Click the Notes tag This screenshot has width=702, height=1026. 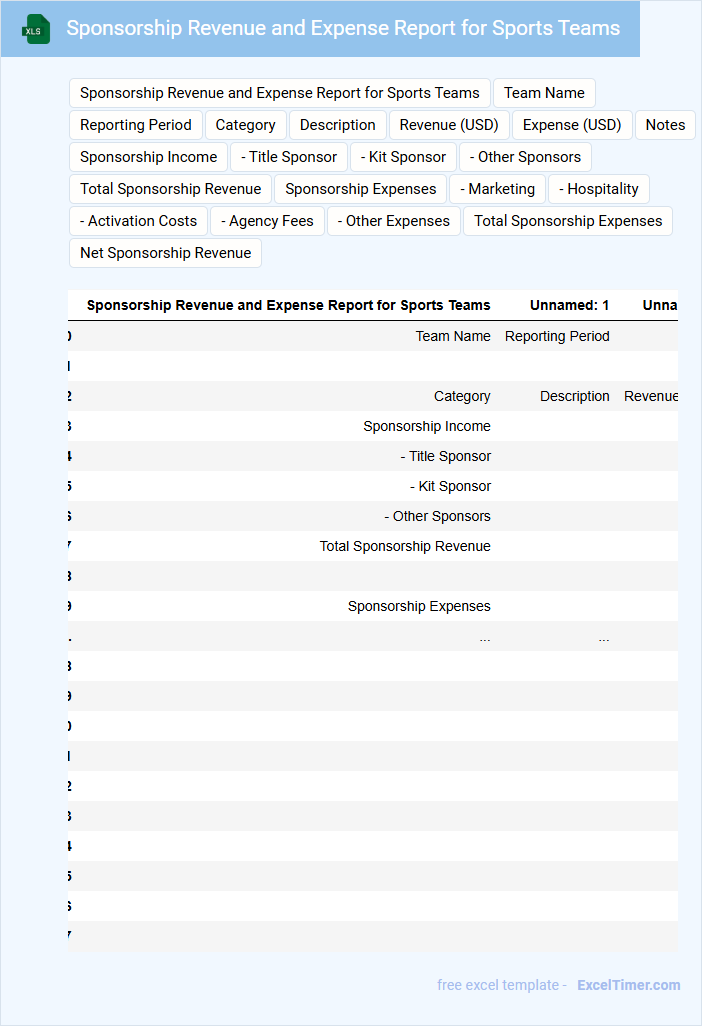(665, 125)
